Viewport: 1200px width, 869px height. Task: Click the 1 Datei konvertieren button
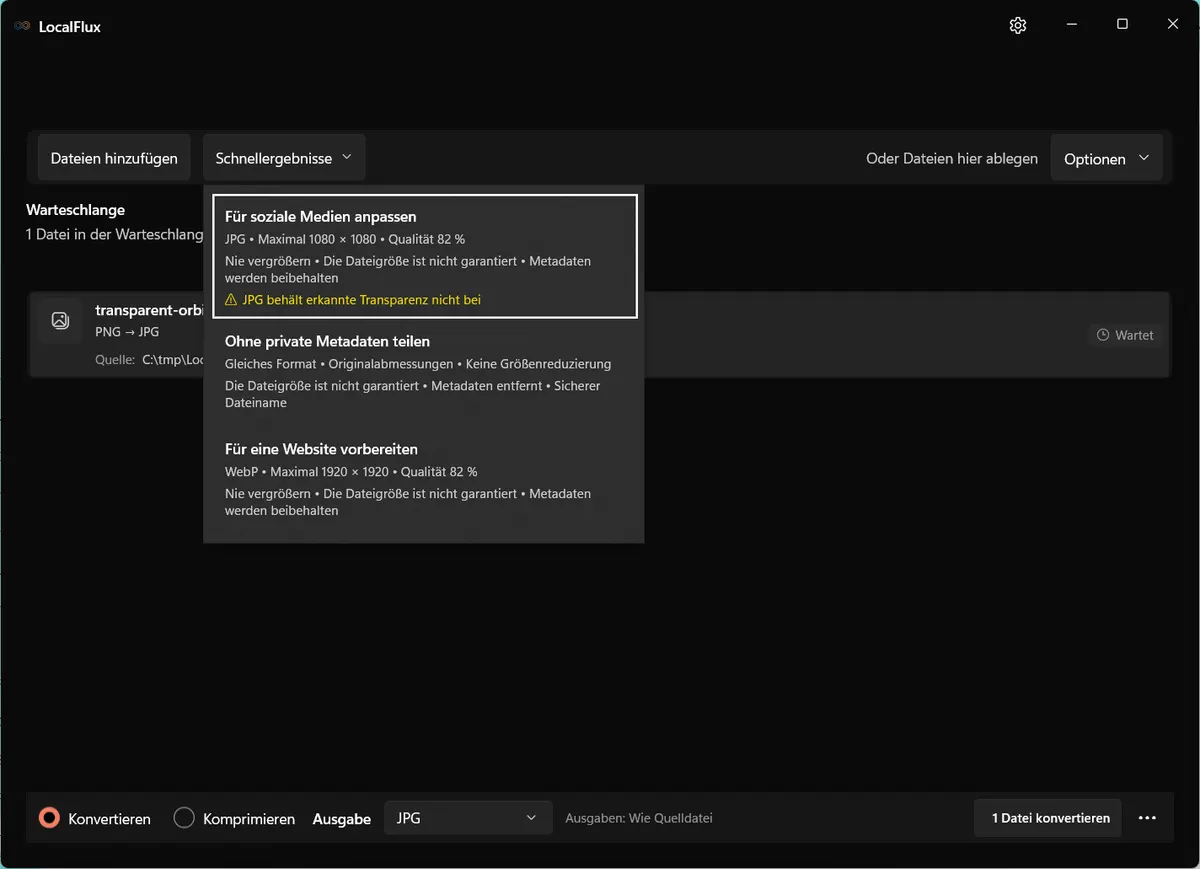[x=1048, y=818]
